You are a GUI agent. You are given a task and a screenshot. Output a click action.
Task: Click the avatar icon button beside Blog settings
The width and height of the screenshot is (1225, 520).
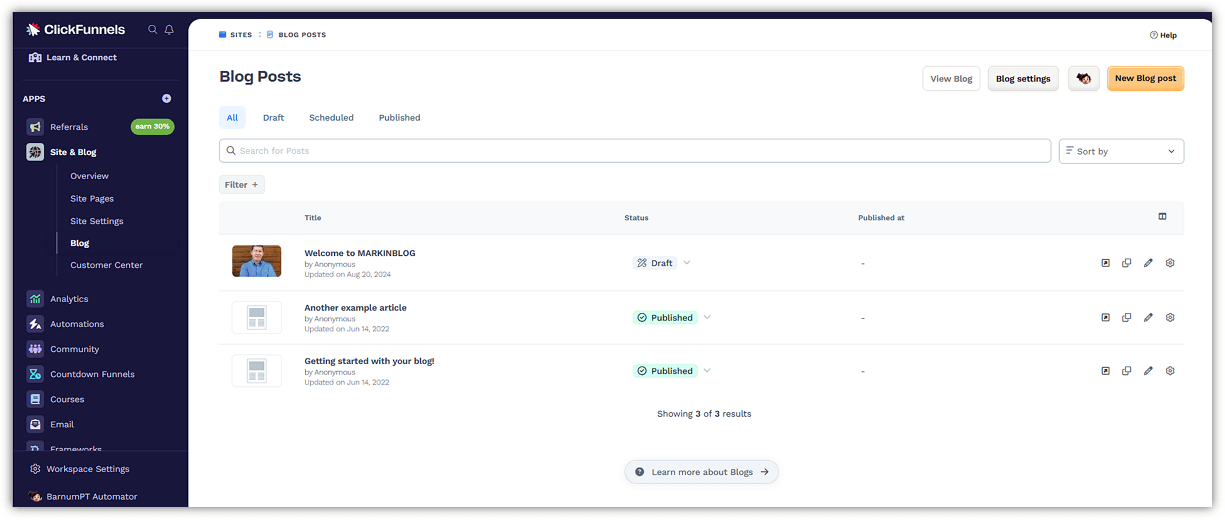pos(1084,79)
